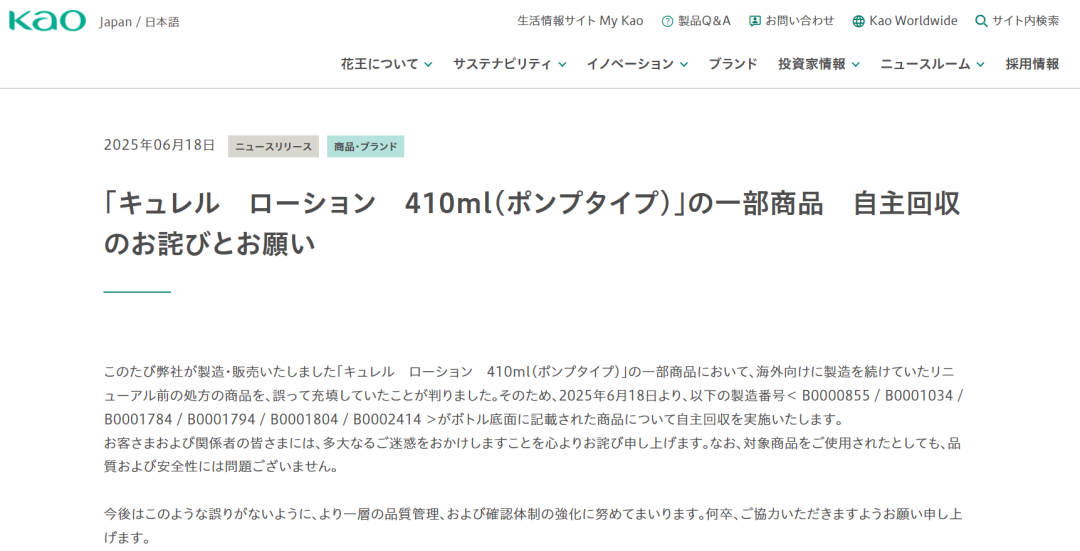Go to the ブランド menu item
Viewport: 1080px width, 551px height.
pos(733,64)
